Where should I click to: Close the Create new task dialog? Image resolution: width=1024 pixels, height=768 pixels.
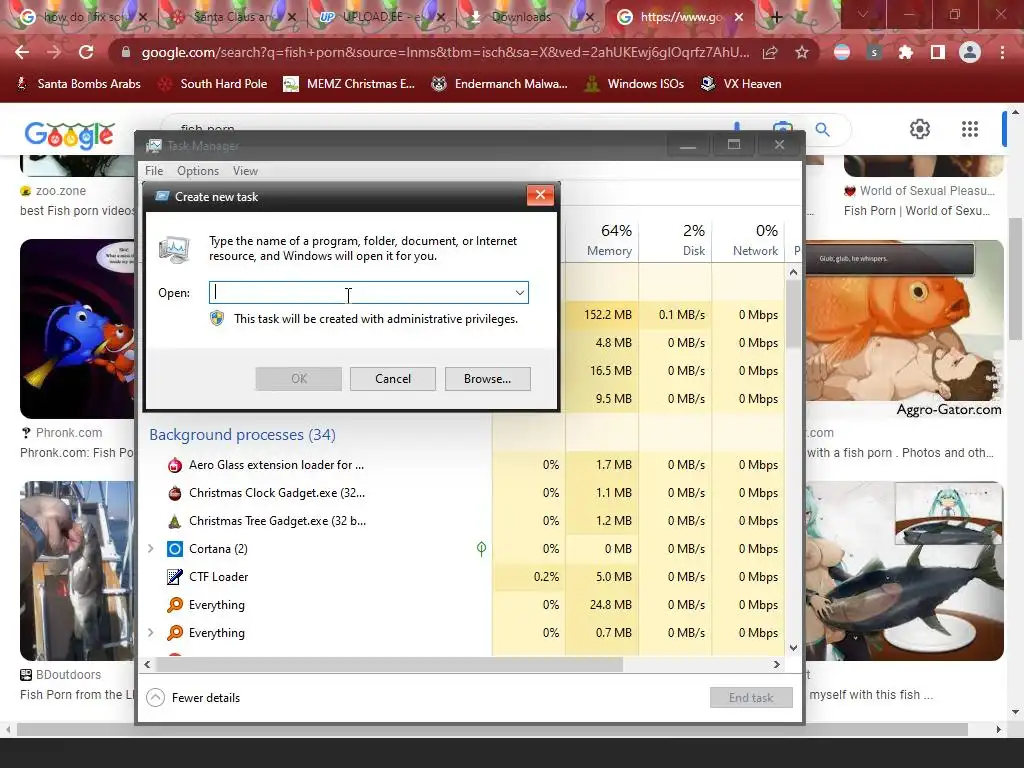(540, 195)
